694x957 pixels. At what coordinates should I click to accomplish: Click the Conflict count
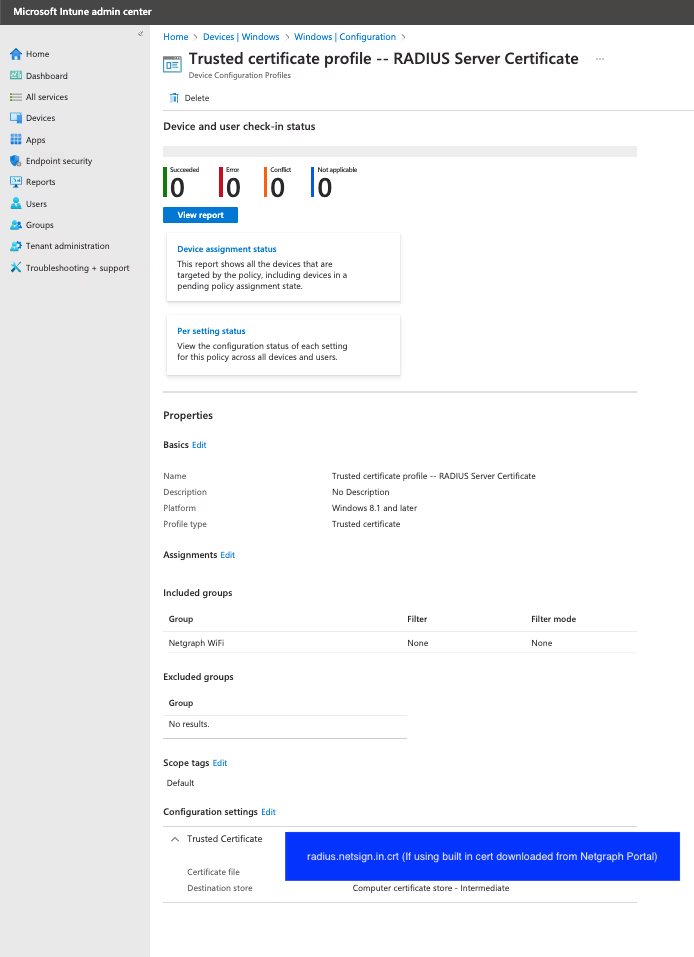[278, 187]
